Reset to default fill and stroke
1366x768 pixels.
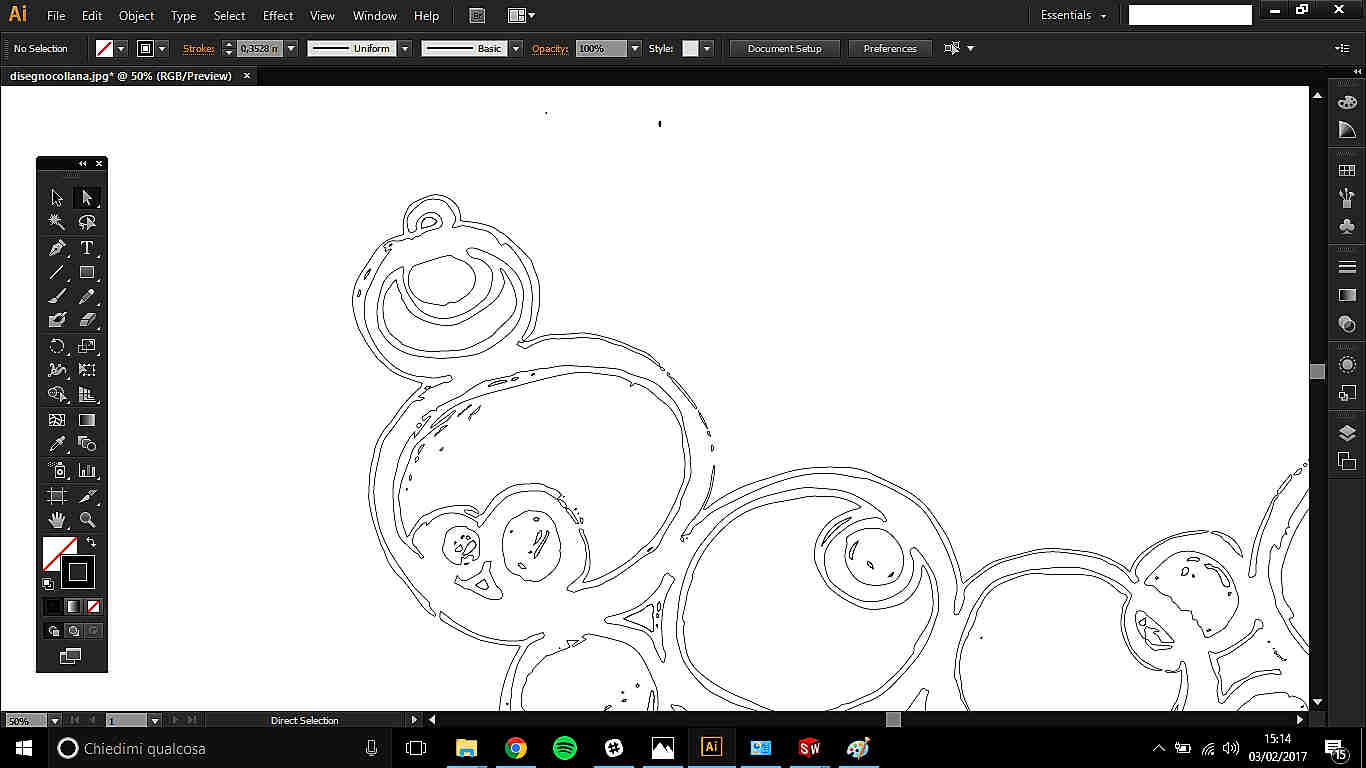48,584
